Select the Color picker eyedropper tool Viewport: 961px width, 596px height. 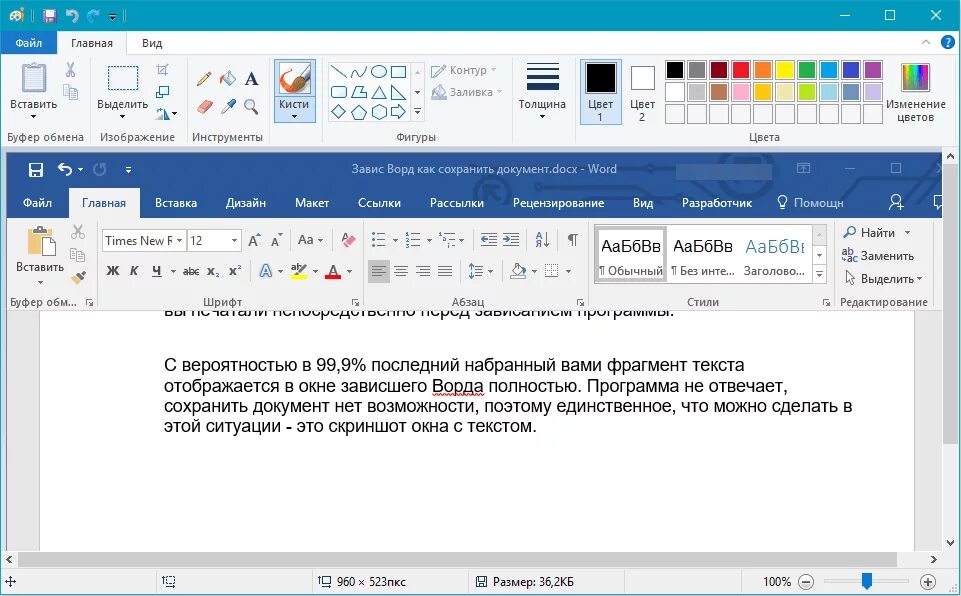[x=228, y=107]
